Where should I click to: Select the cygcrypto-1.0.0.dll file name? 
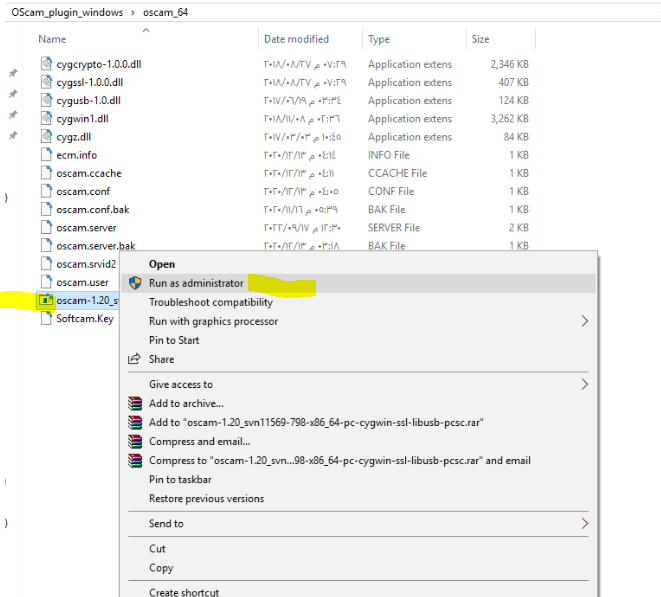coord(99,64)
